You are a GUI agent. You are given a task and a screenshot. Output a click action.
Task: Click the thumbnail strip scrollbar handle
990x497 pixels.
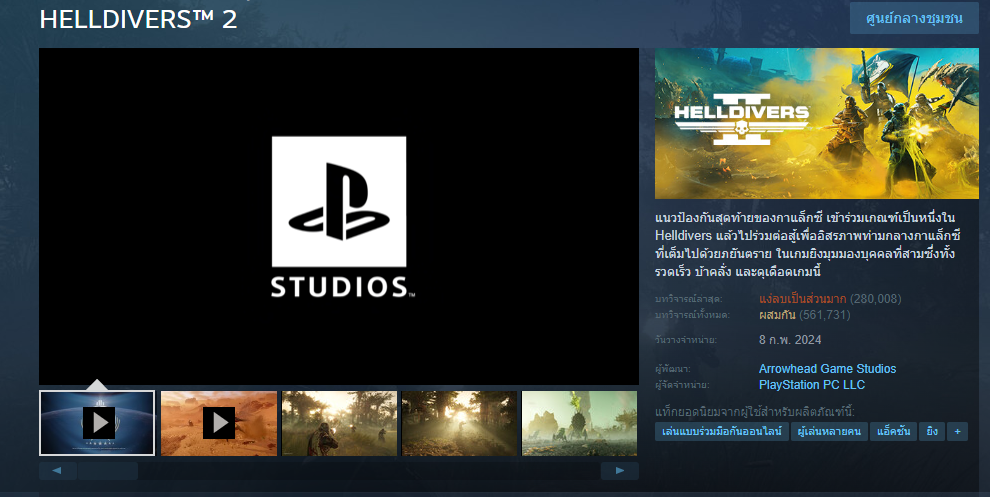pos(108,470)
